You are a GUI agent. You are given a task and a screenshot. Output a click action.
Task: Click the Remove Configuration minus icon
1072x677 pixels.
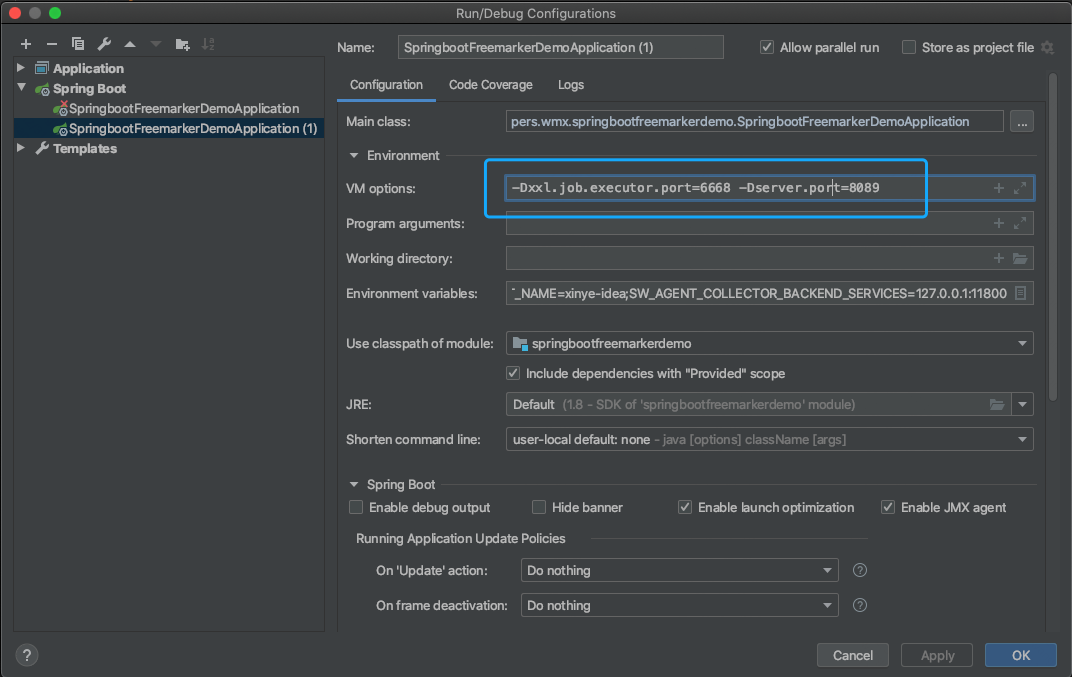(52, 44)
